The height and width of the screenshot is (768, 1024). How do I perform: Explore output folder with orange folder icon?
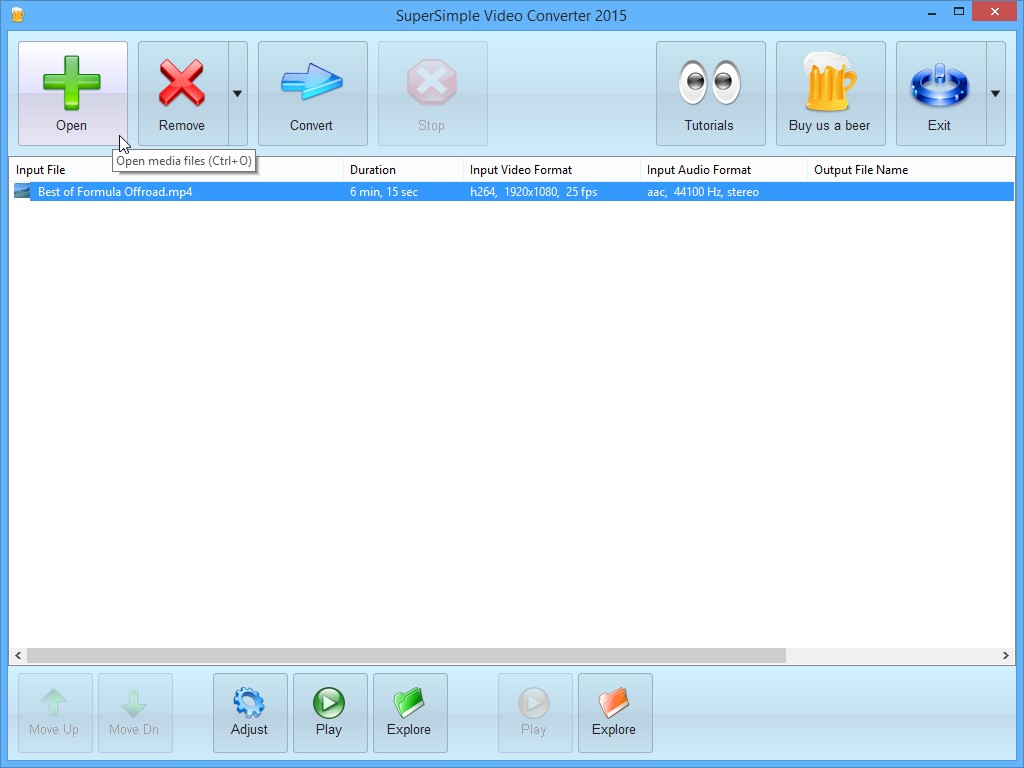(x=615, y=713)
